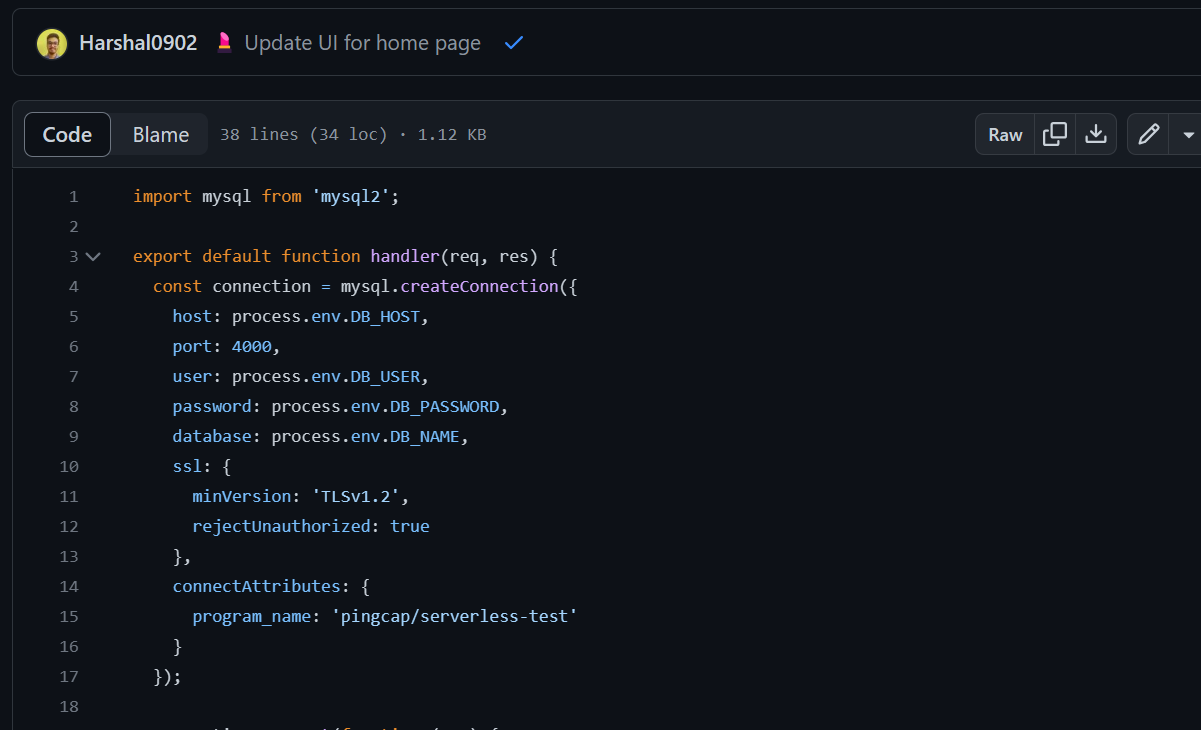The width and height of the screenshot is (1201, 730).
Task: Open commit 'Update UI for home page'
Action: 362,43
